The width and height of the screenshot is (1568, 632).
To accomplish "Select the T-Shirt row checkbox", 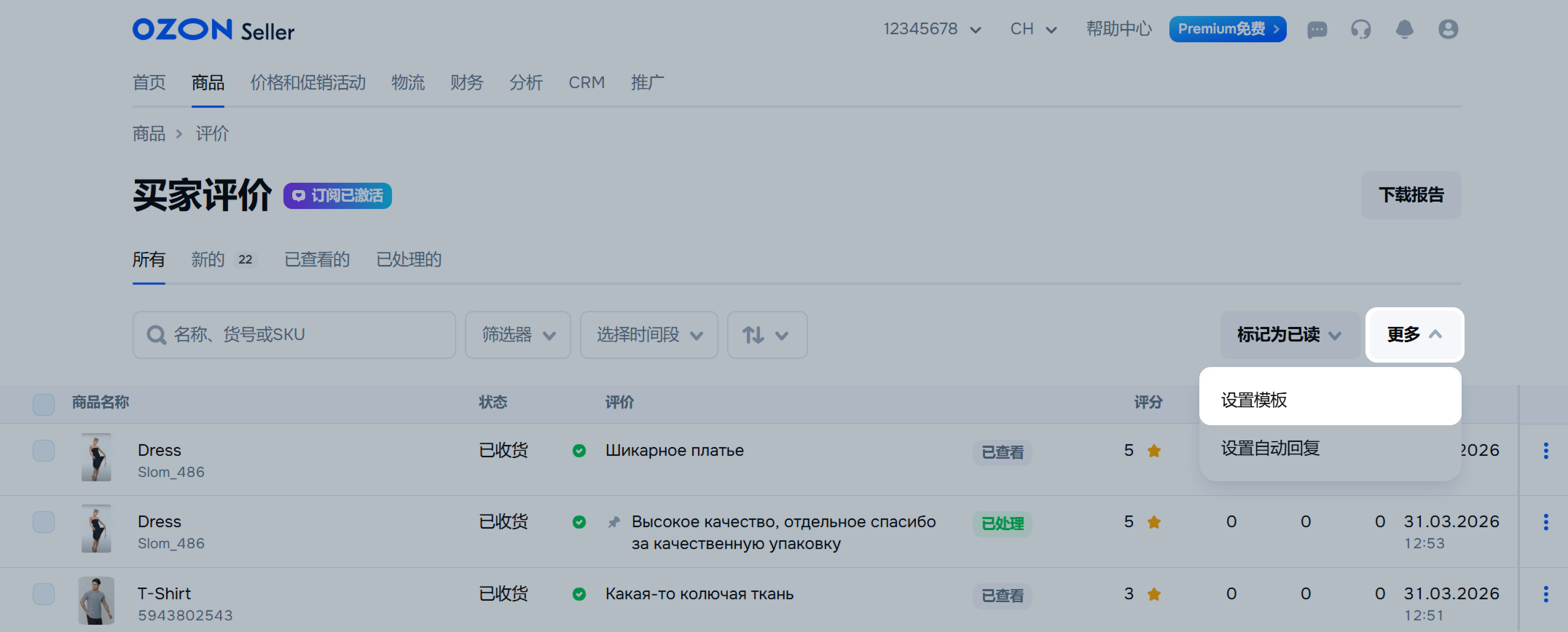I will click(x=44, y=594).
